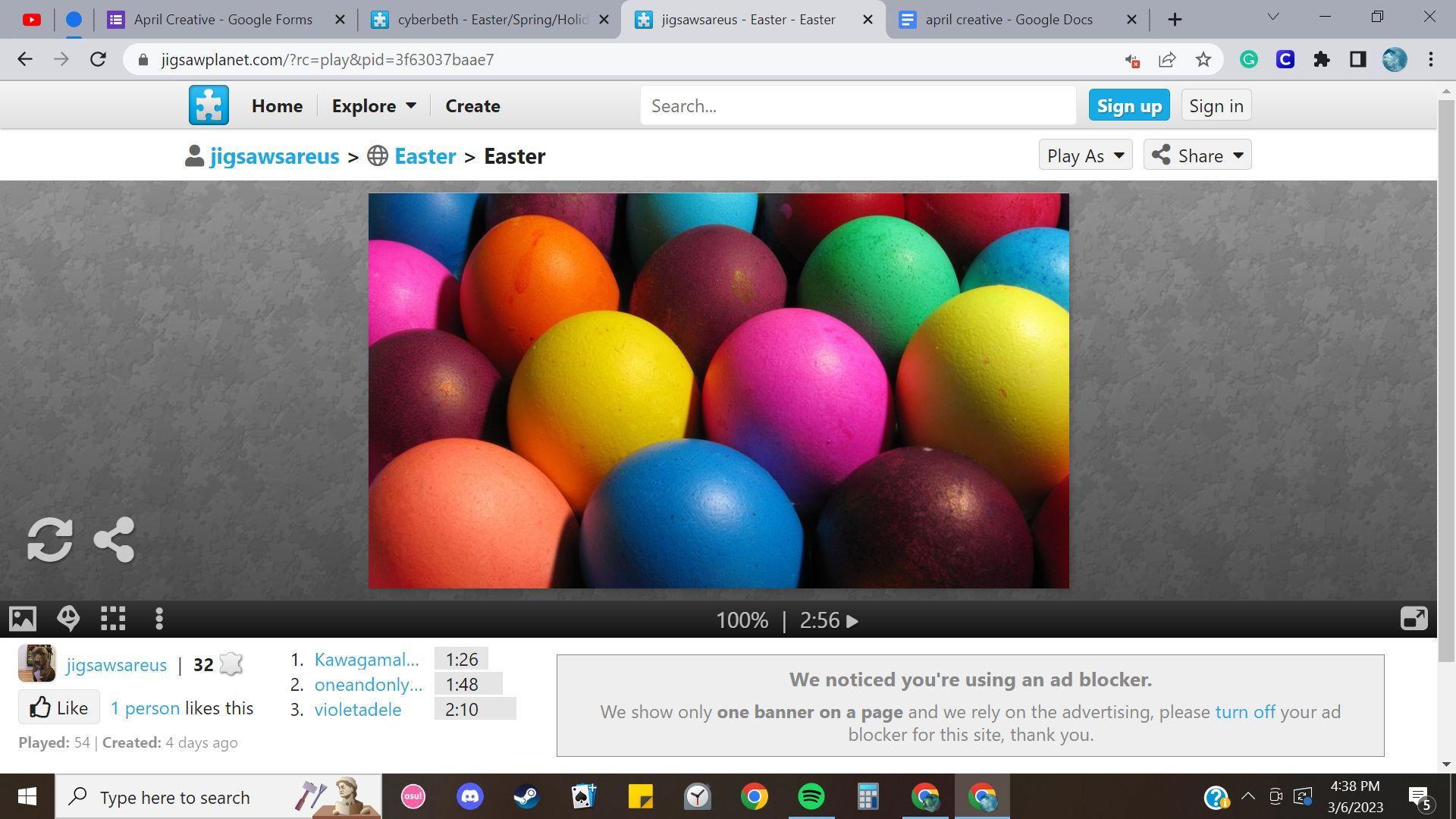Bookmark this page with the star icon
The image size is (1456, 819).
(1203, 60)
